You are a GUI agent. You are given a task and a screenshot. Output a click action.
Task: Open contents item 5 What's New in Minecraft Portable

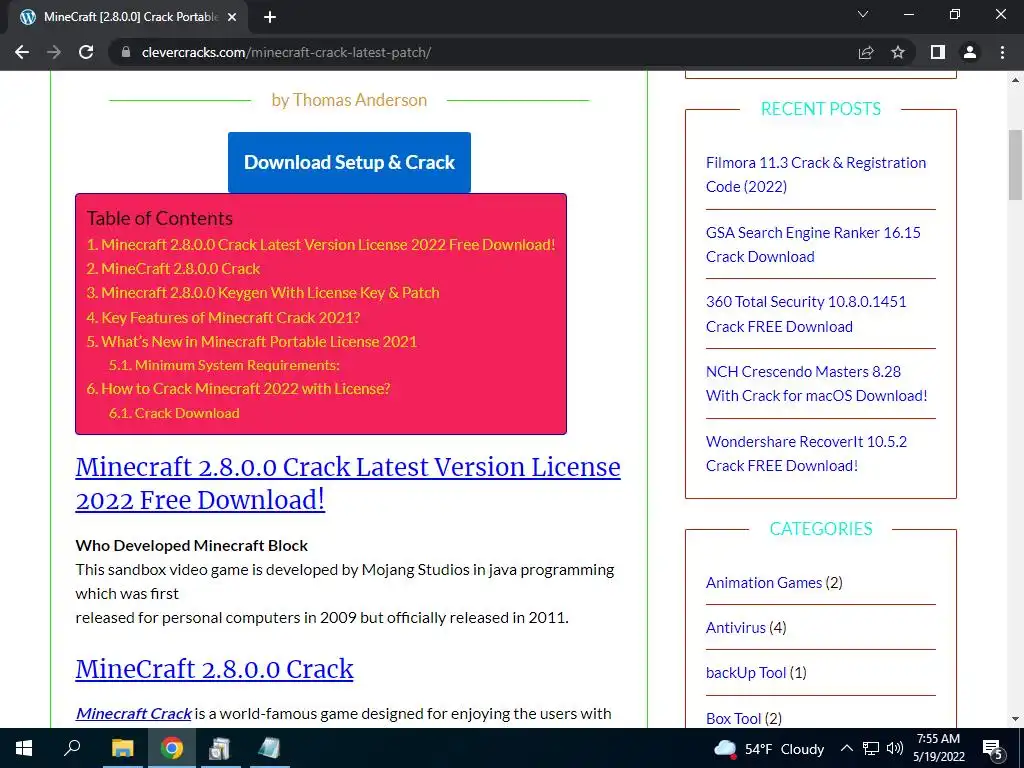click(x=251, y=342)
